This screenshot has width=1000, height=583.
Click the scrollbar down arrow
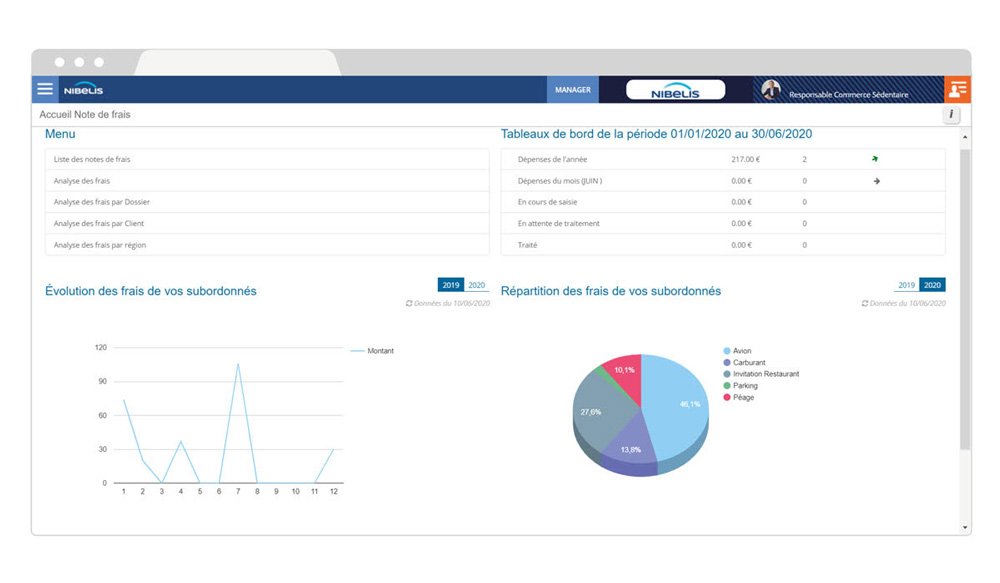point(965,527)
